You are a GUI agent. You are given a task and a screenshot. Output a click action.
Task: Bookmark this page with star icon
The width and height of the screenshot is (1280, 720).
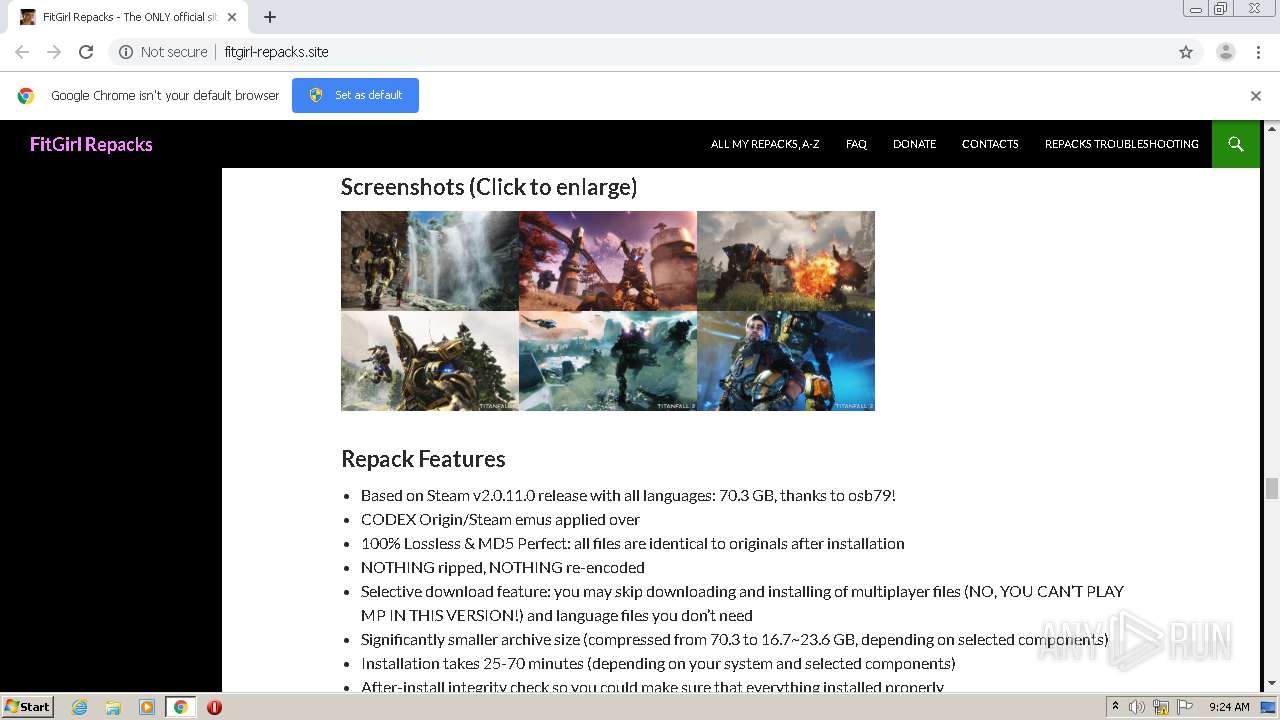coord(1186,52)
